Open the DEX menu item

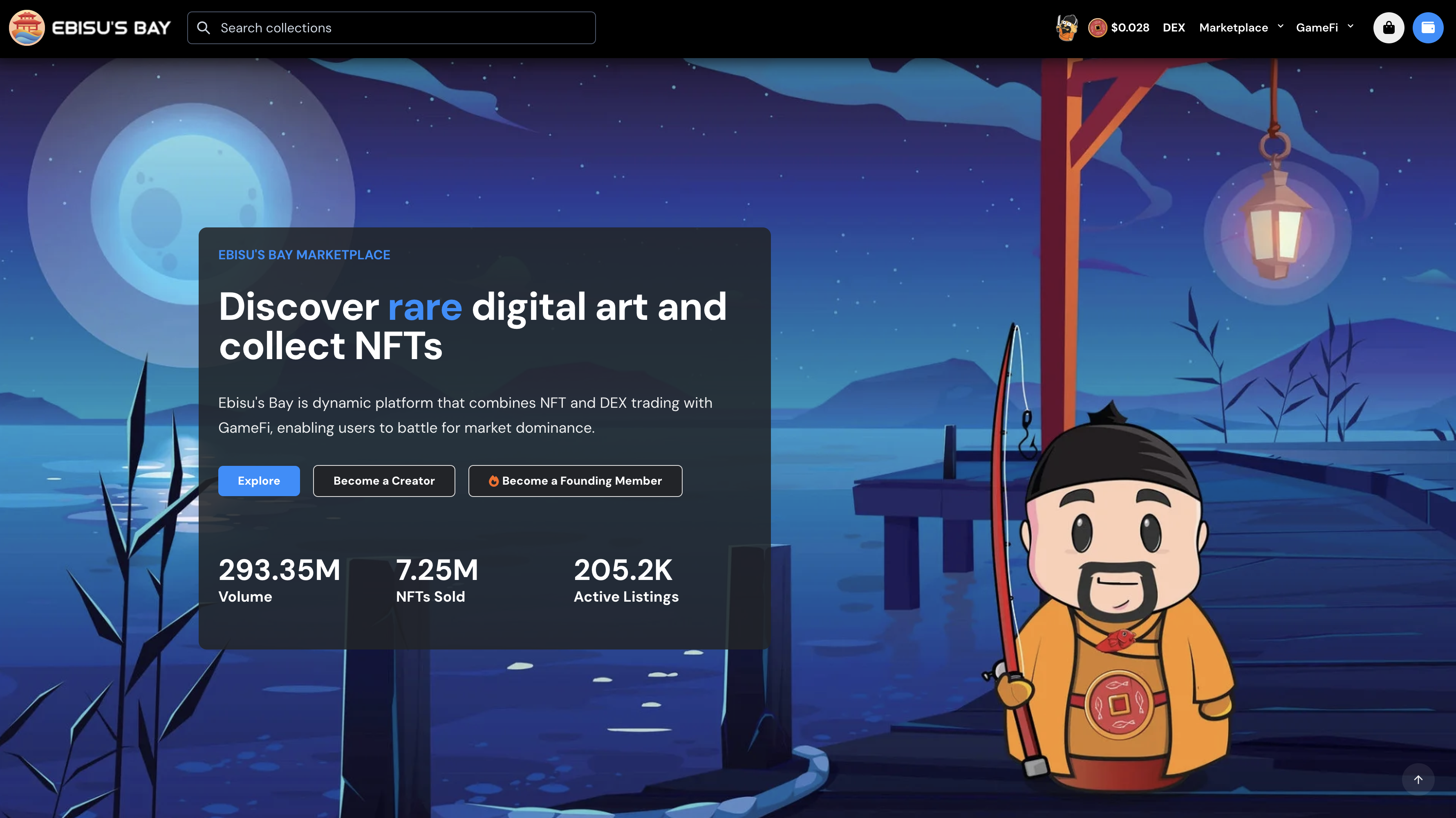[1174, 28]
